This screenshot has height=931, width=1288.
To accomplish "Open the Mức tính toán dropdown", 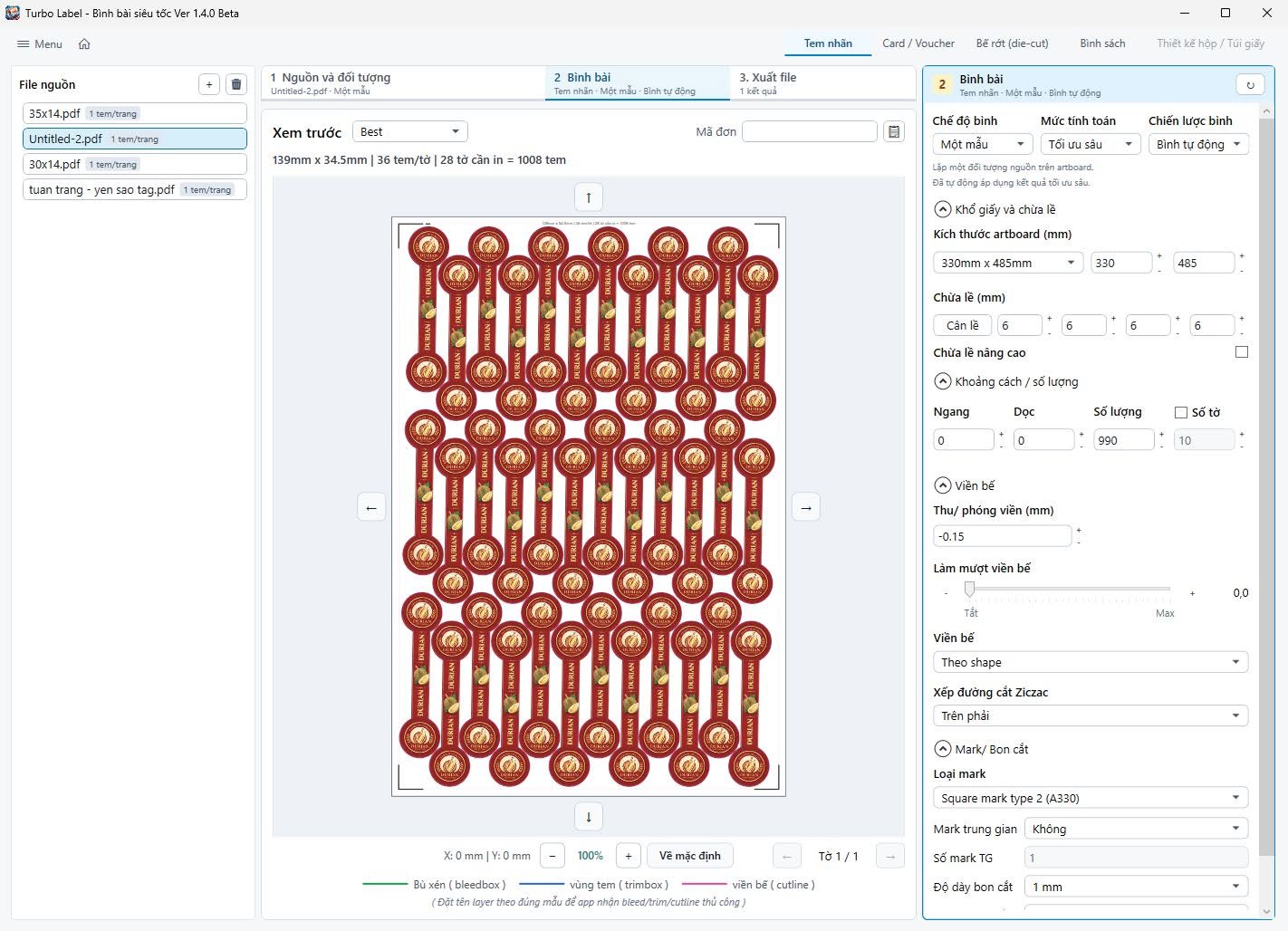I will pos(1091,144).
